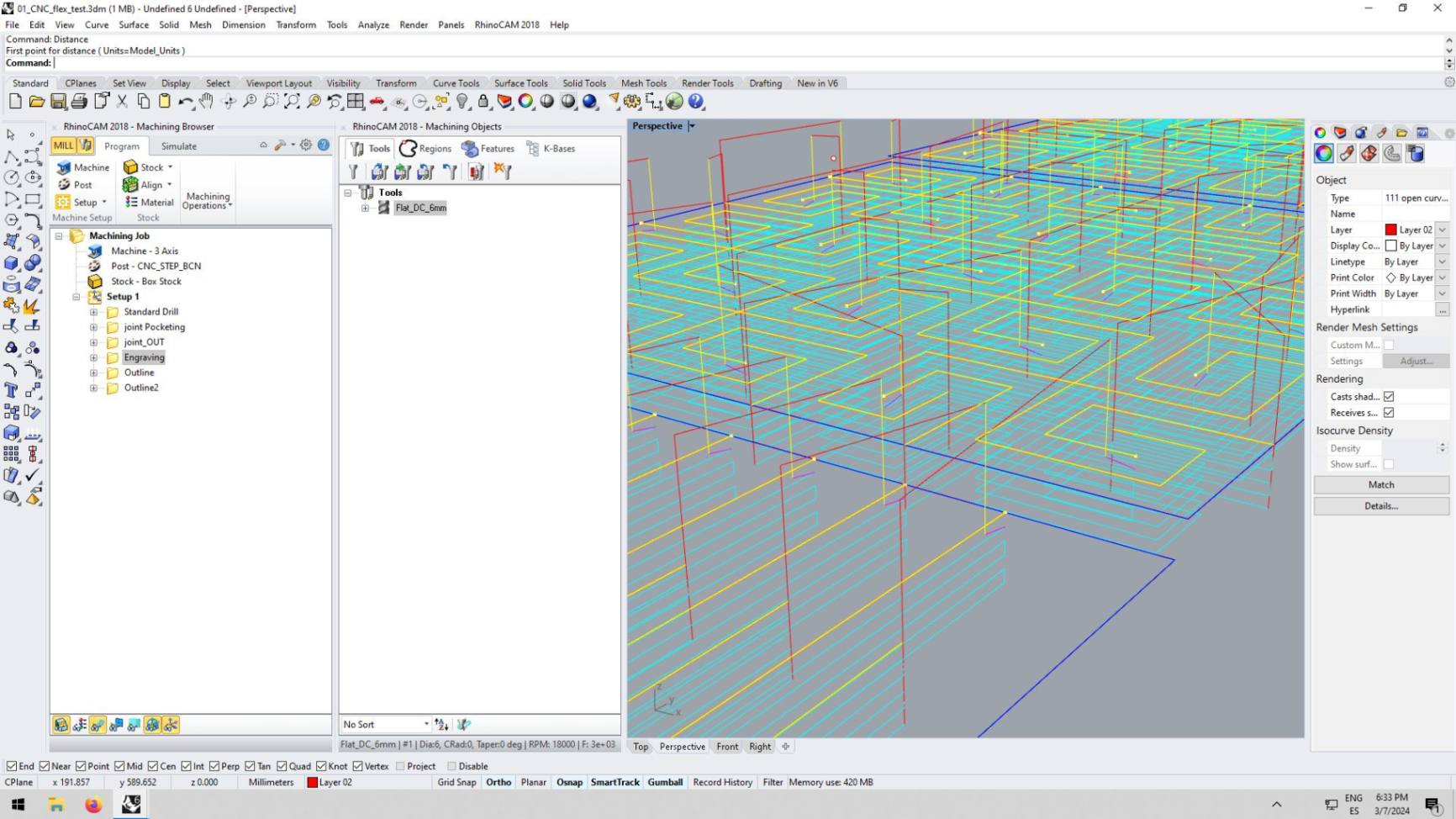The height and width of the screenshot is (819, 1456).
Task: Click the blue Render sphere icon
Action: click(x=589, y=102)
